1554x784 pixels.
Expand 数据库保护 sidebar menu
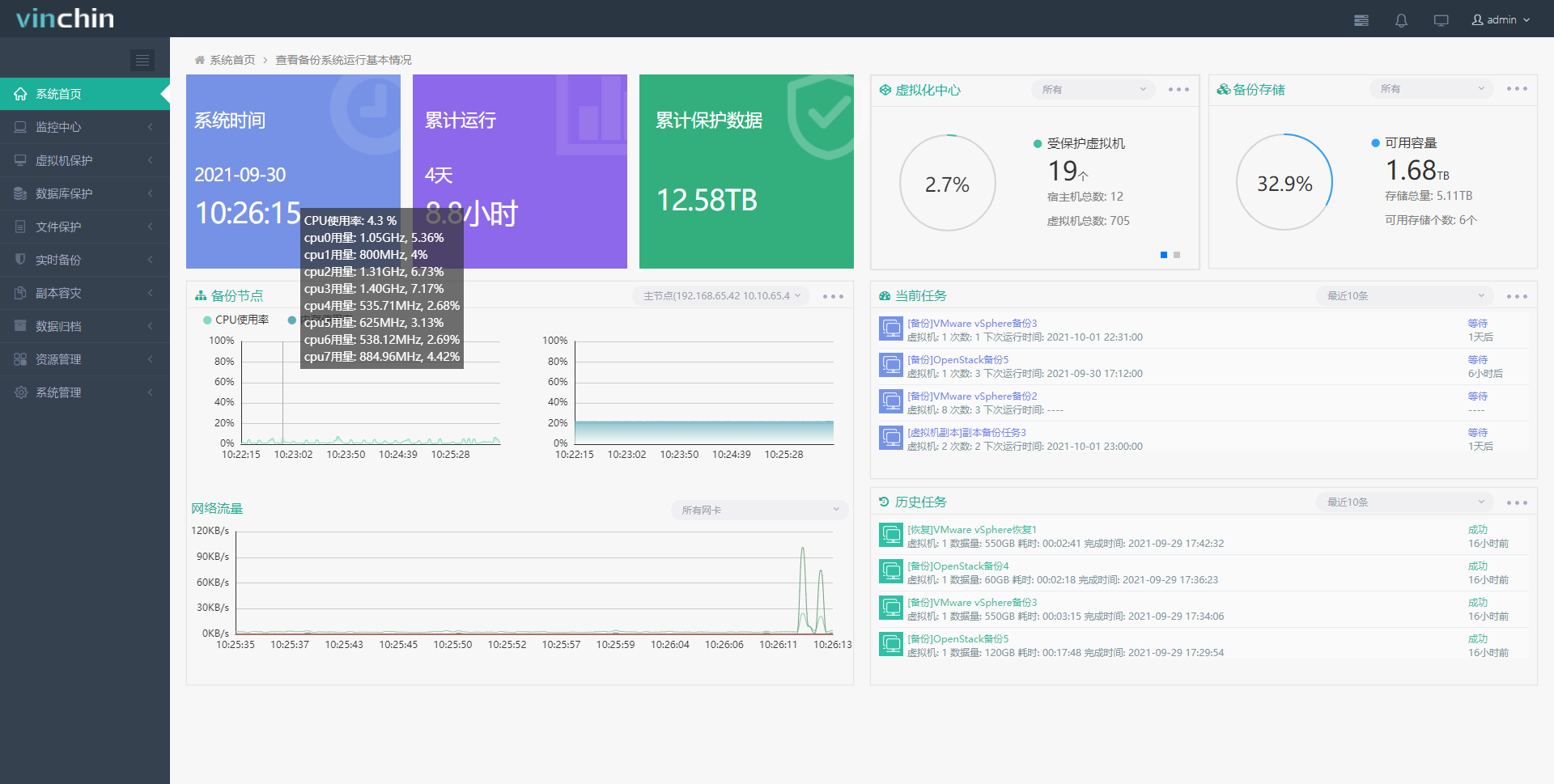tap(85, 193)
